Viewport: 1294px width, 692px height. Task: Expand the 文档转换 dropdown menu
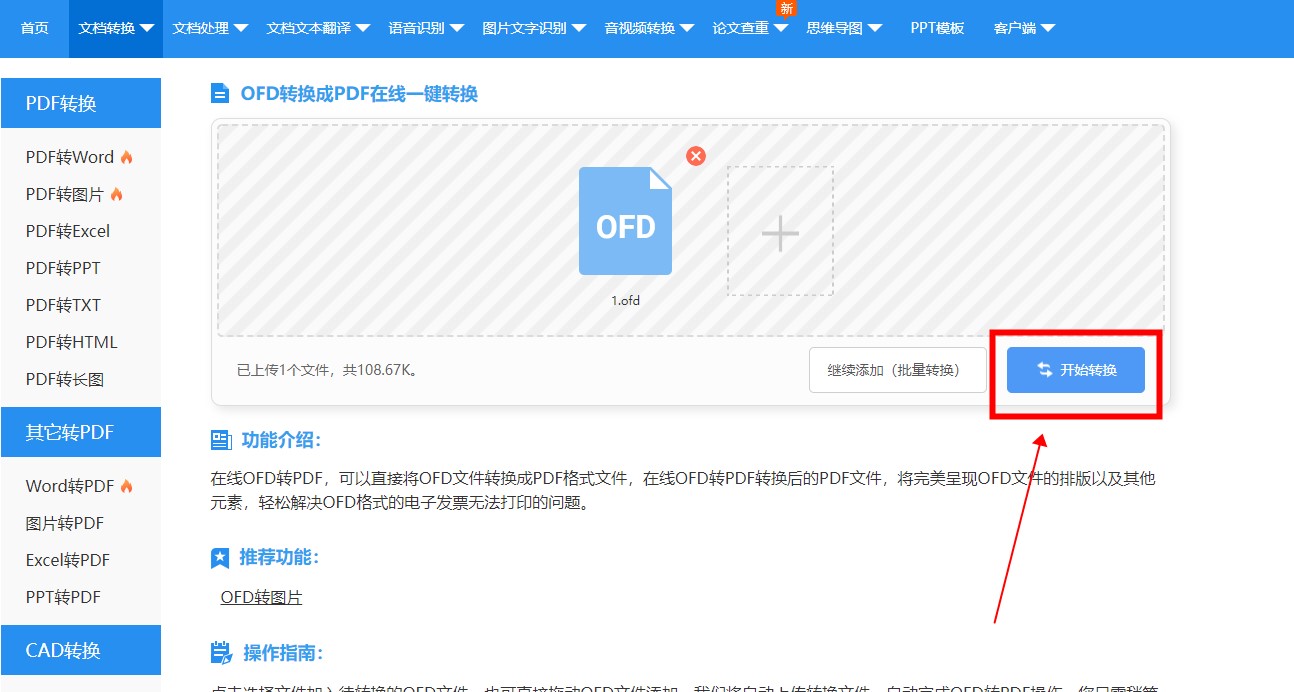(117, 28)
